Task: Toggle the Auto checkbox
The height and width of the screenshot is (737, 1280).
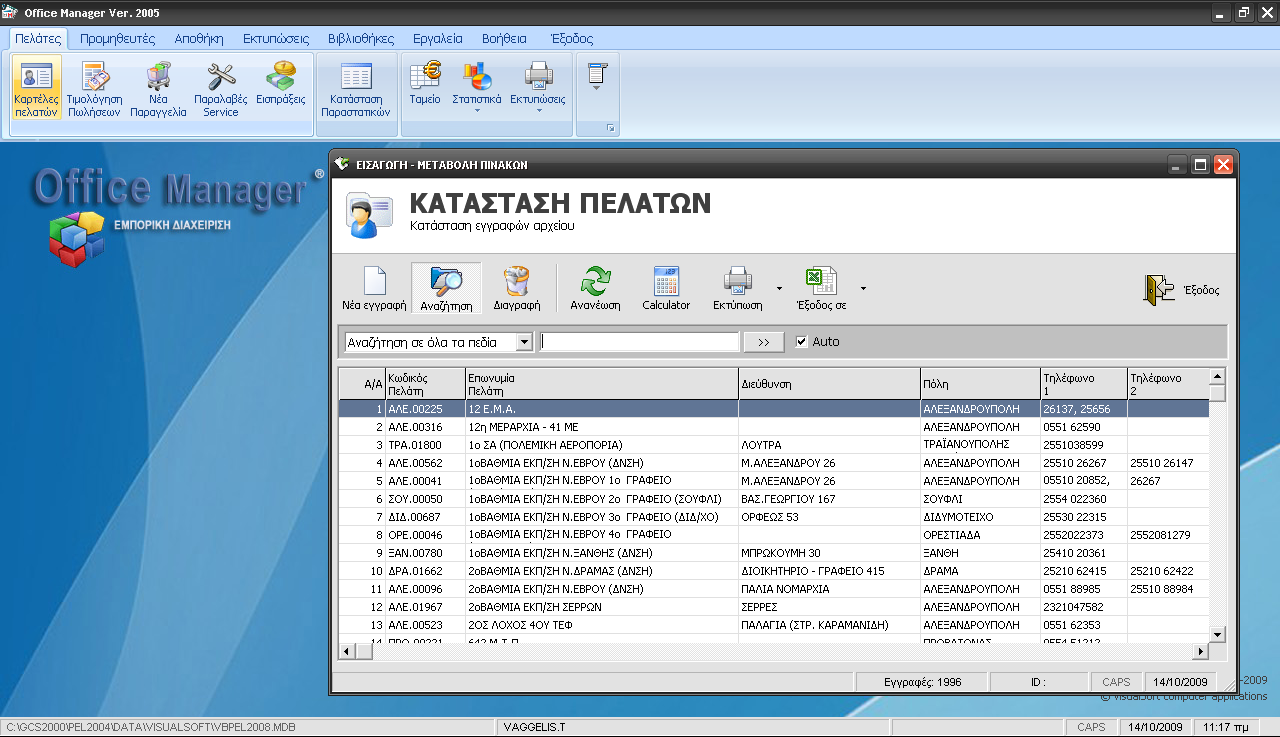Action: coord(801,342)
